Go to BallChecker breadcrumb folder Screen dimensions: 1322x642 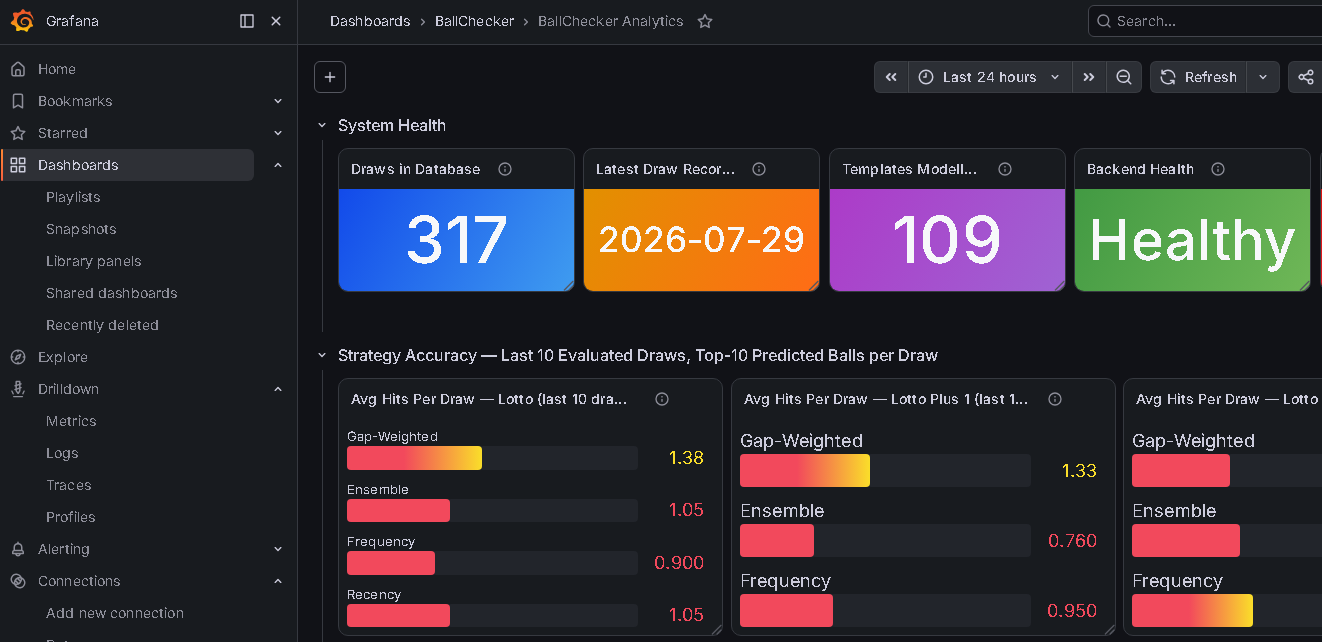[x=475, y=21]
